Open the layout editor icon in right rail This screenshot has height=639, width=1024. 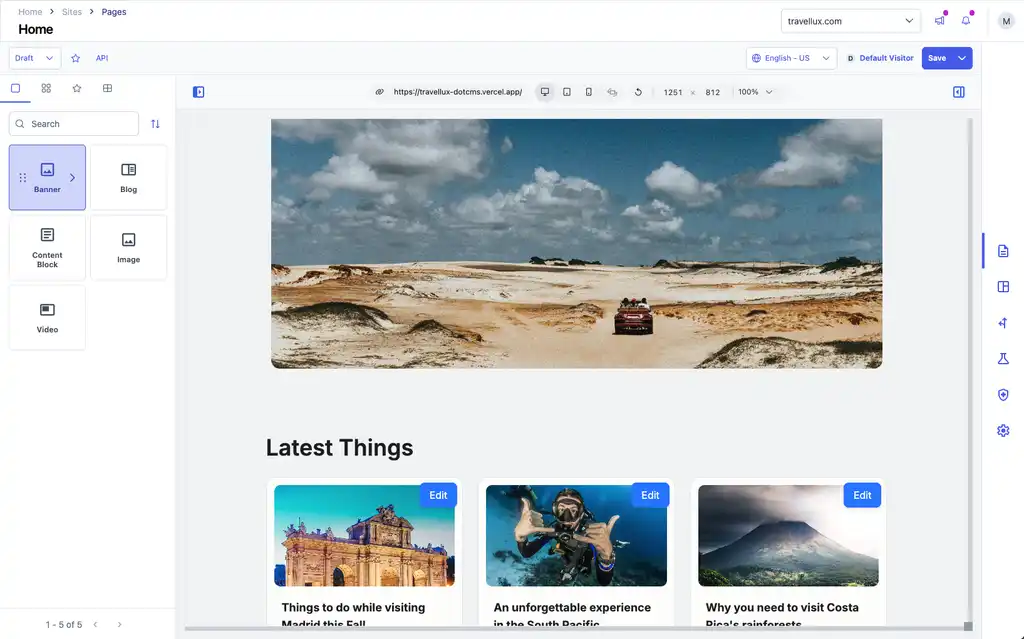click(1003, 287)
